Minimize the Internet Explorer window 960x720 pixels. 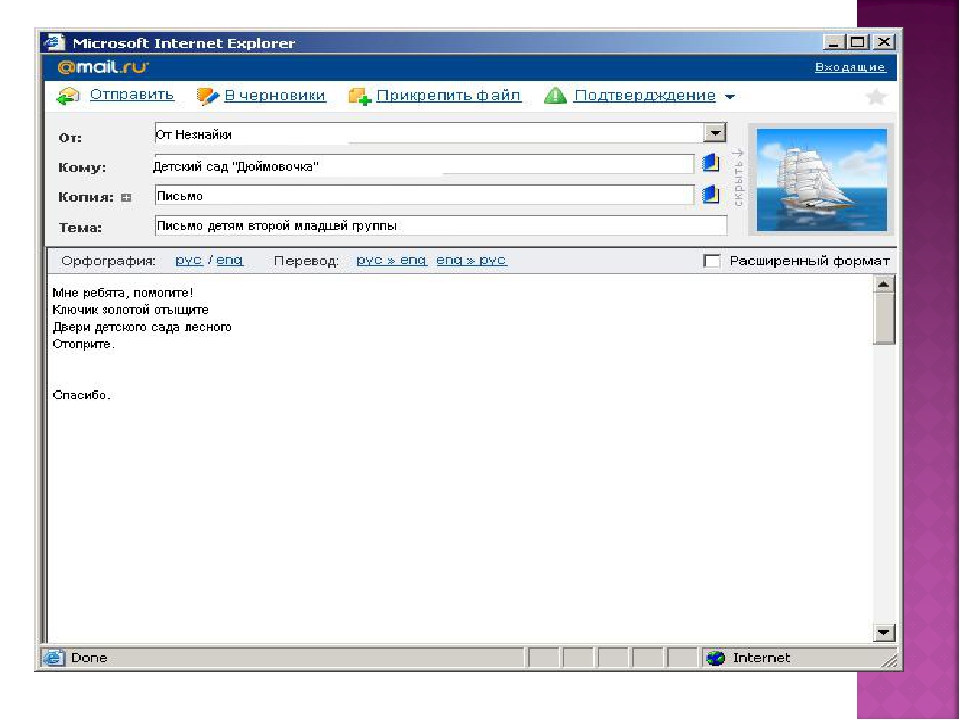833,42
